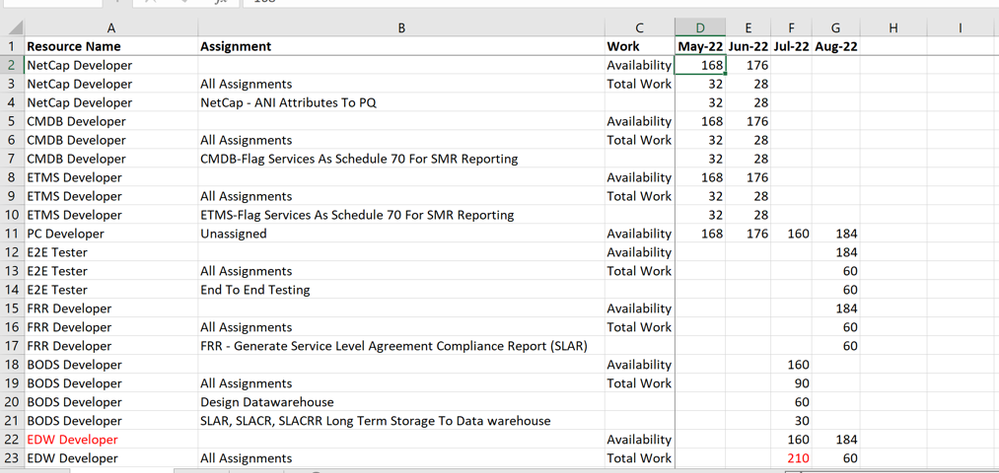This screenshot has height=473, width=999.
Task: Select row 11 header number
Action: [12, 234]
